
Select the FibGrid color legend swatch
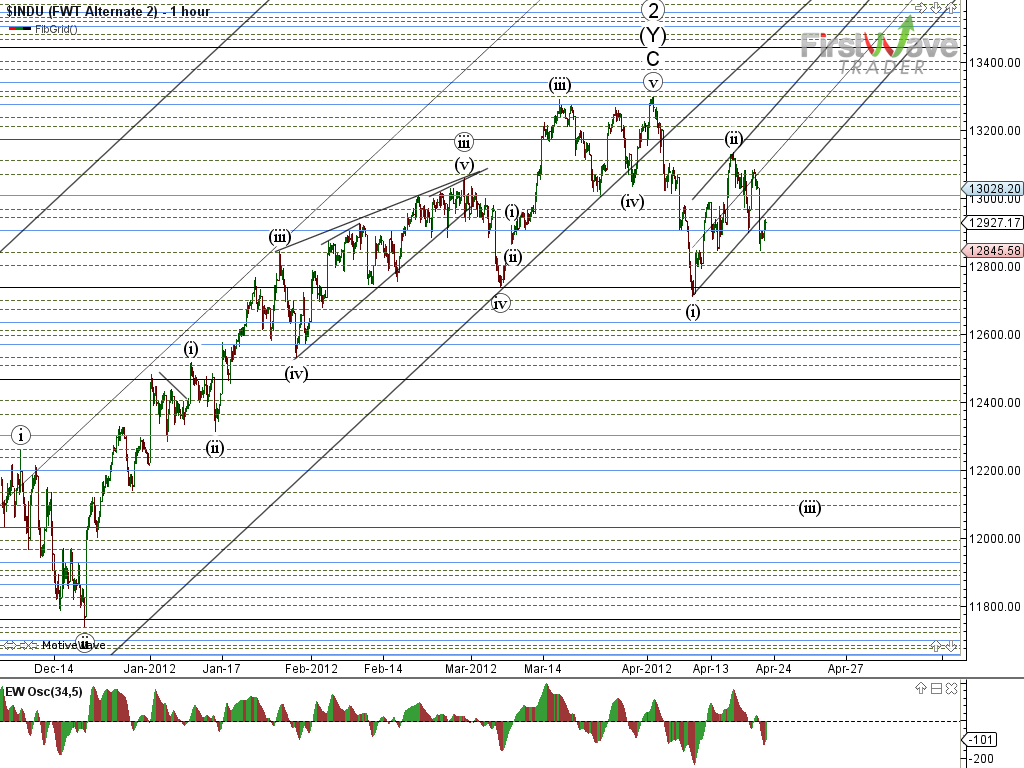click(19, 28)
